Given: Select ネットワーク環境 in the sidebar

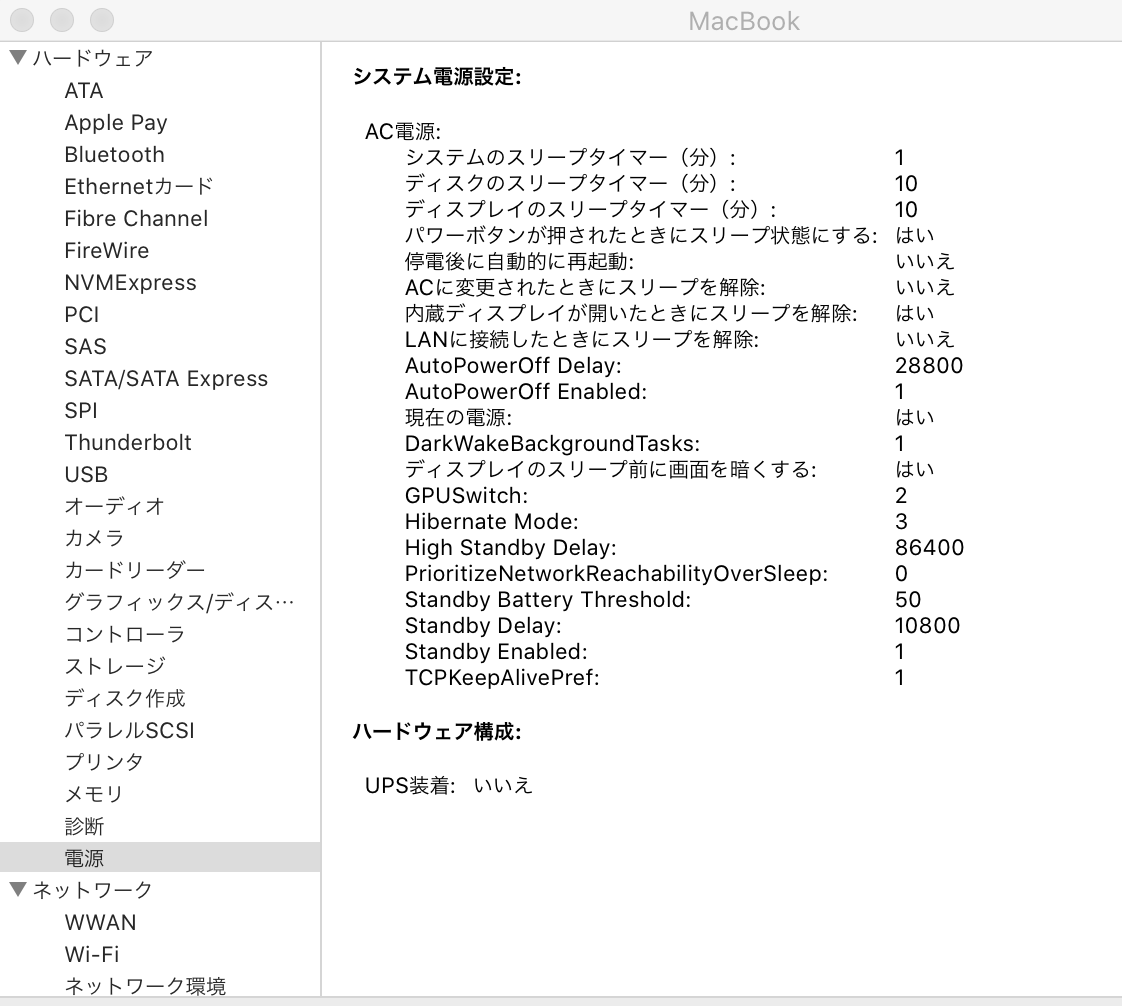Looking at the screenshot, I should (145, 986).
